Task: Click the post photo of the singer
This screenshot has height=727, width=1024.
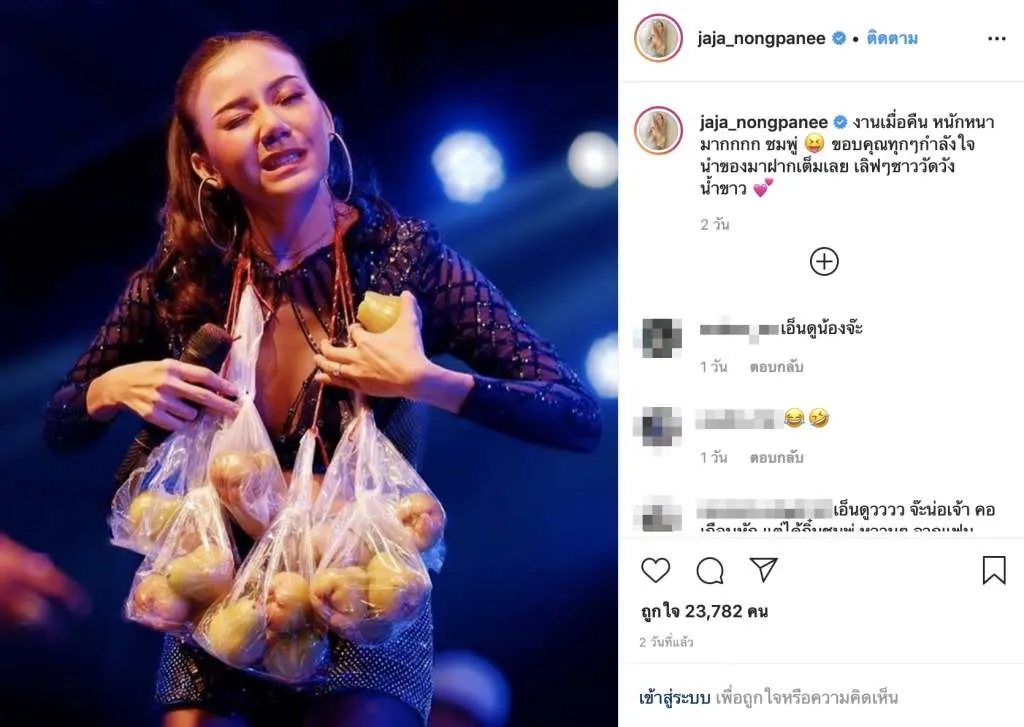Action: [309, 363]
